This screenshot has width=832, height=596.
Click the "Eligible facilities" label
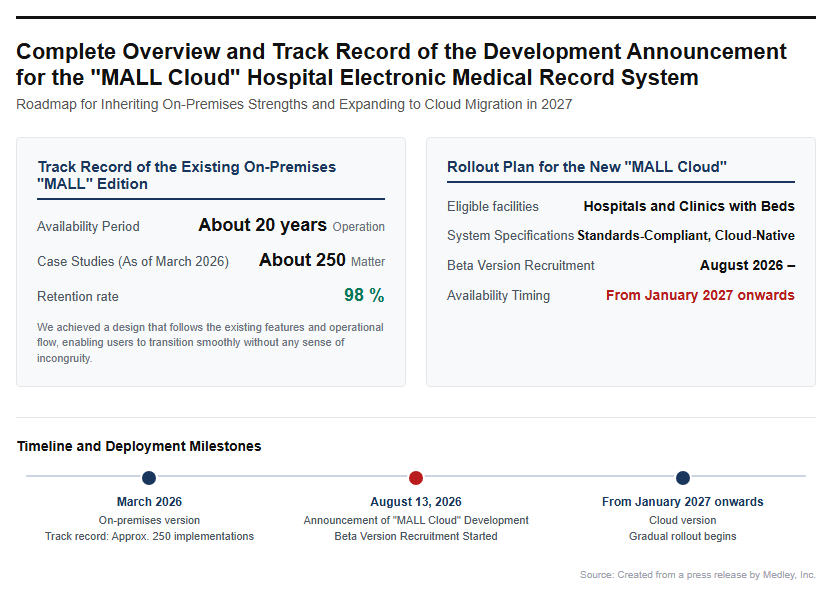coord(492,206)
